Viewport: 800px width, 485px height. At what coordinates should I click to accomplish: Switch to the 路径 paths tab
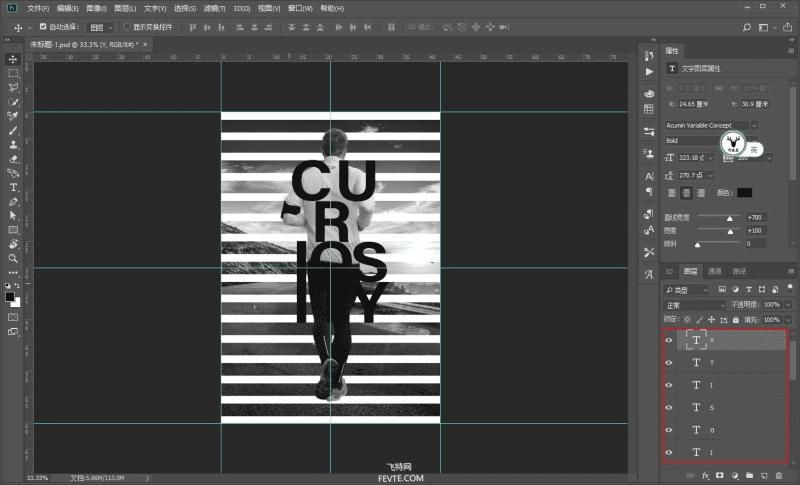pos(739,271)
